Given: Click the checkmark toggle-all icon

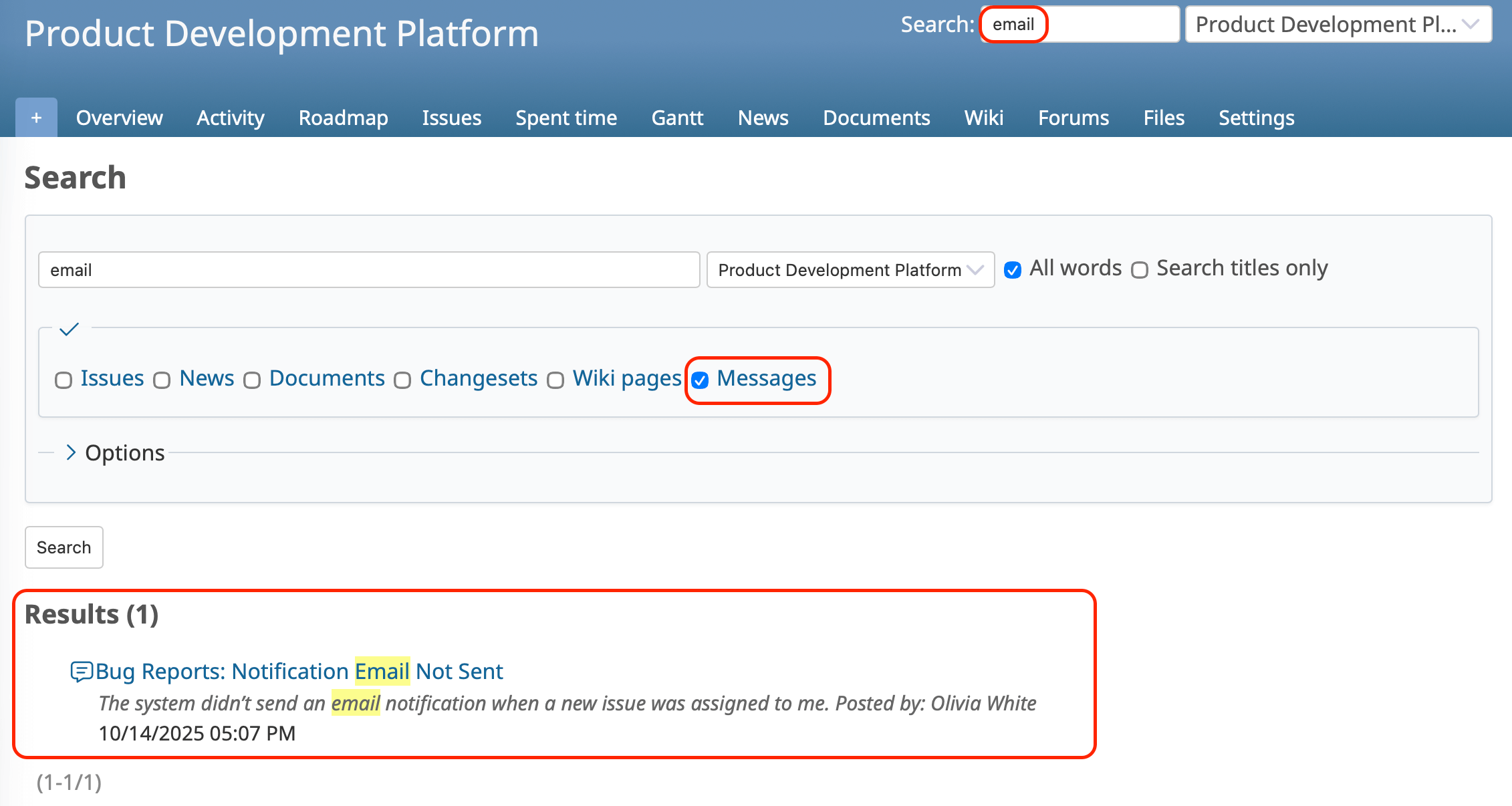Looking at the screenshot, I should (69, 329).
